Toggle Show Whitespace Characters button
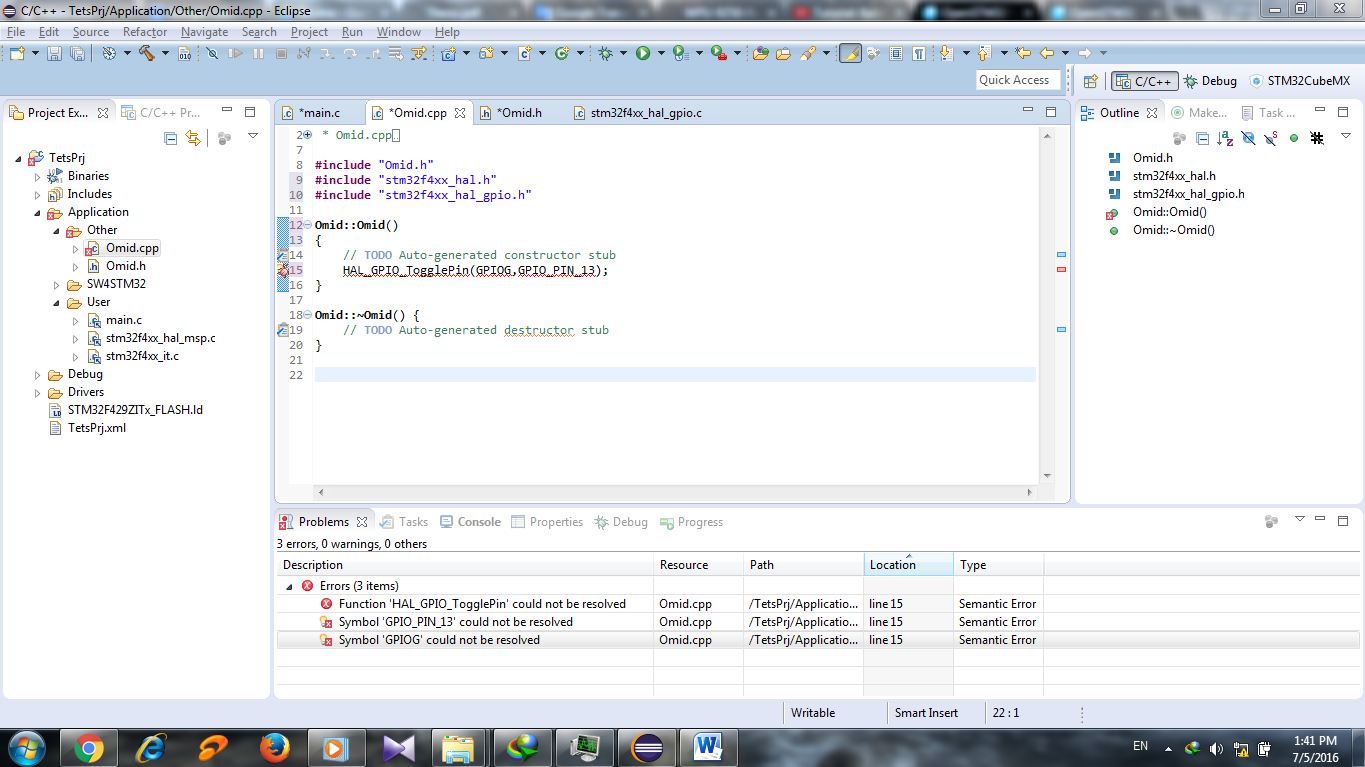Screen dimensions: 1365x767 pyautogui.click(x=918, y=53)
